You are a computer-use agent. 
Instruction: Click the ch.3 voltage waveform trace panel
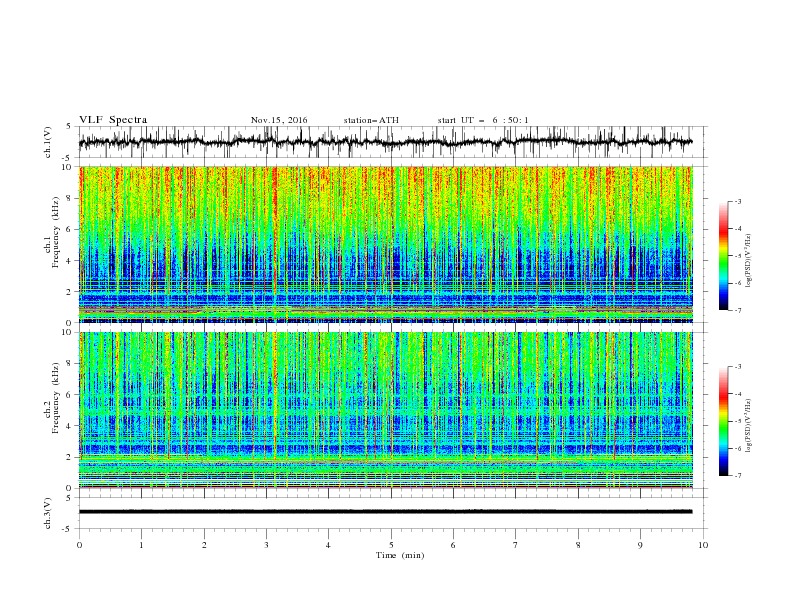pos(393,513)
